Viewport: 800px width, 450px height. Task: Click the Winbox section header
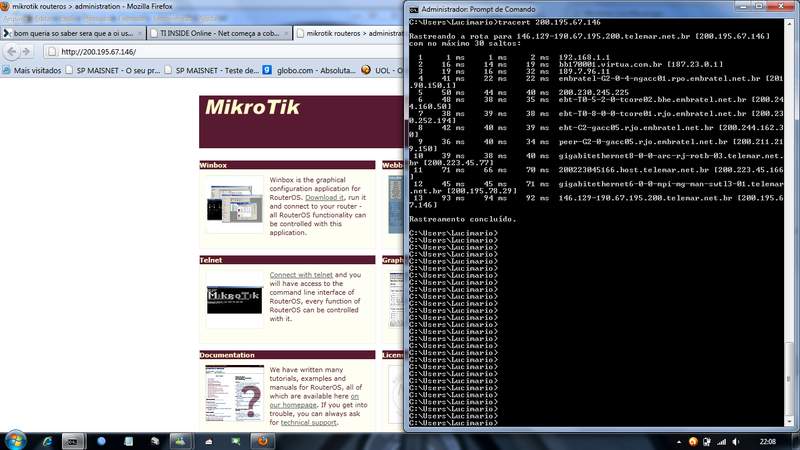[287, 165]
